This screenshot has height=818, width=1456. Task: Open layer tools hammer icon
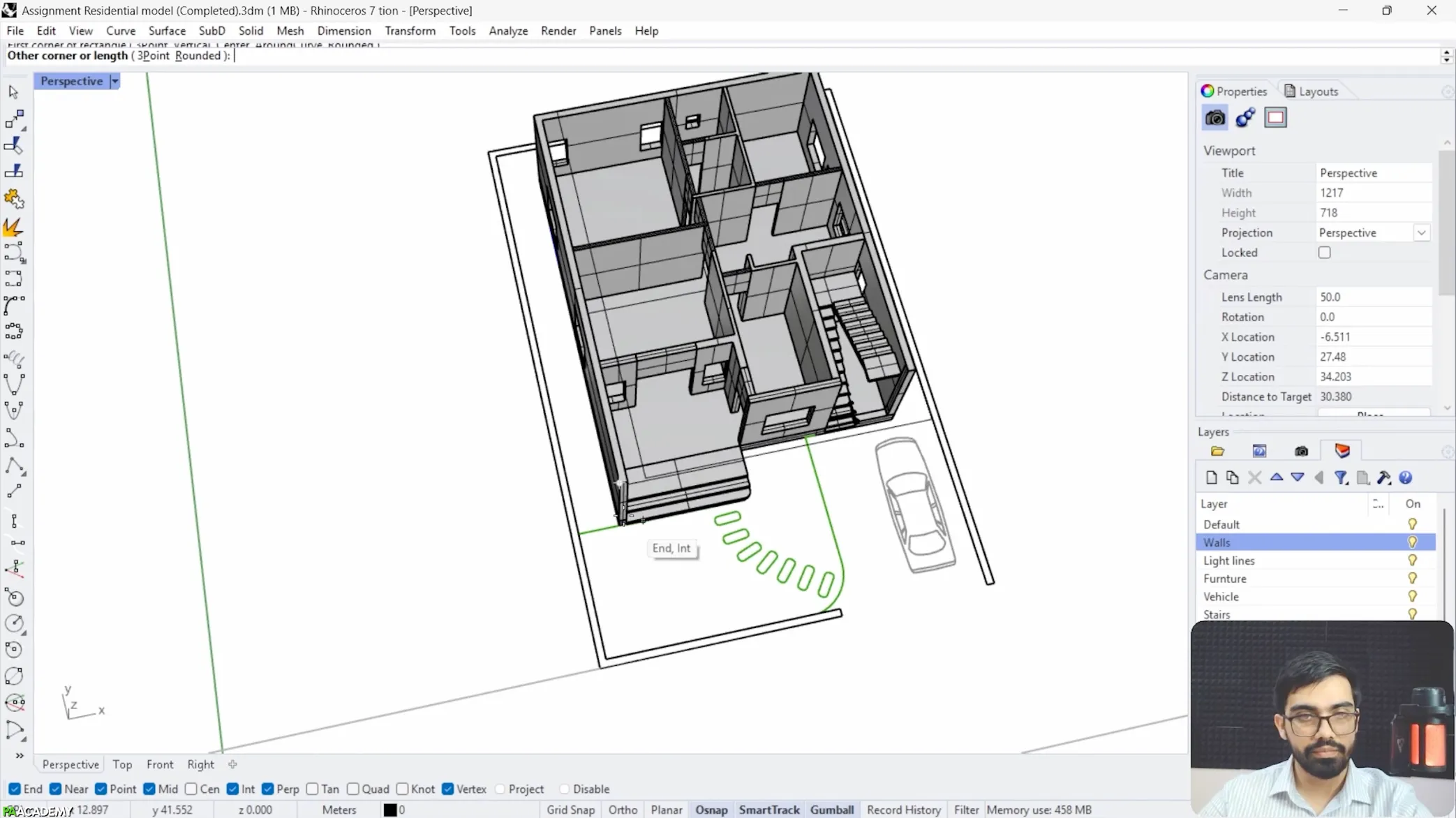(1383, 477)
